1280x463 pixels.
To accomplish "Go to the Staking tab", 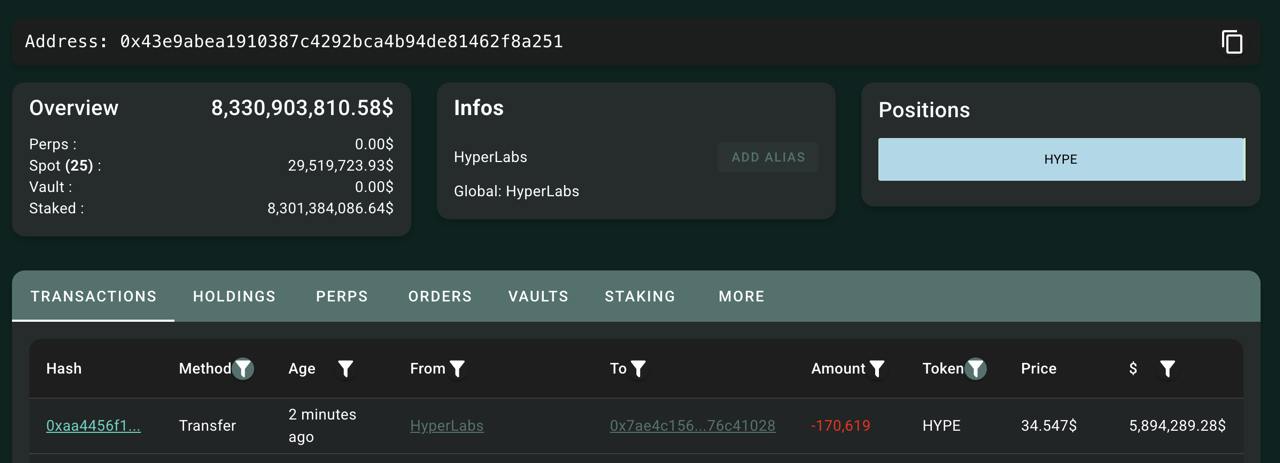I will click(640, 296).
